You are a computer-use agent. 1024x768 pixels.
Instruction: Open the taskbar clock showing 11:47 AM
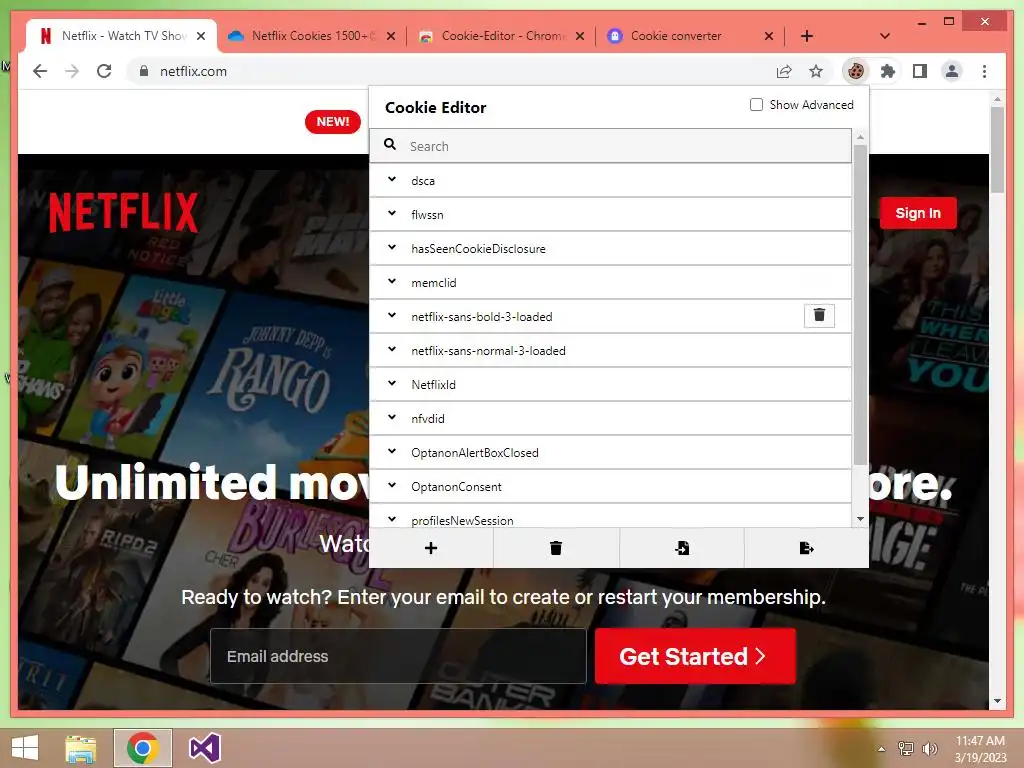[x=980, y=749]
